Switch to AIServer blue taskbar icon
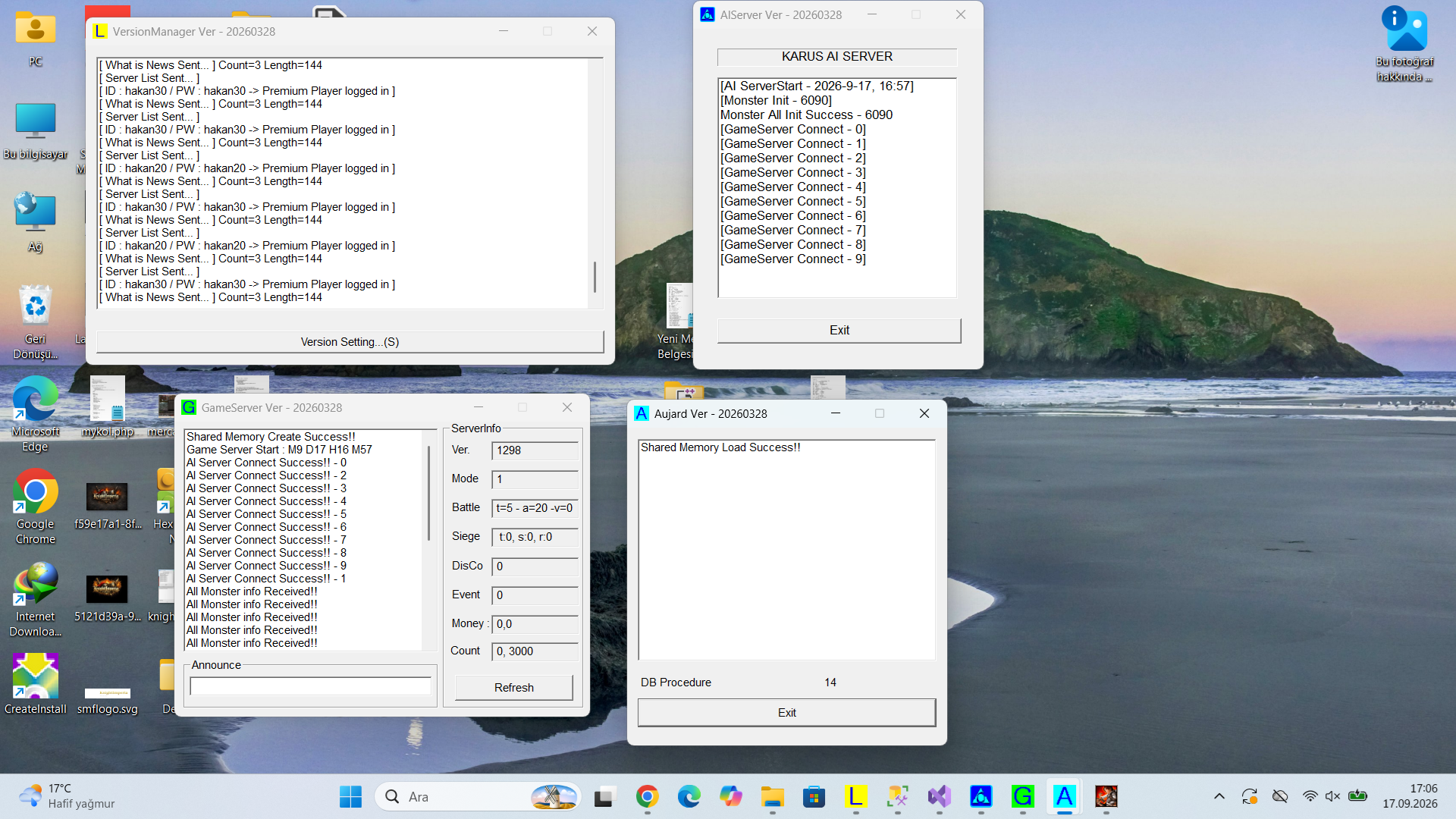 (981, 796)
